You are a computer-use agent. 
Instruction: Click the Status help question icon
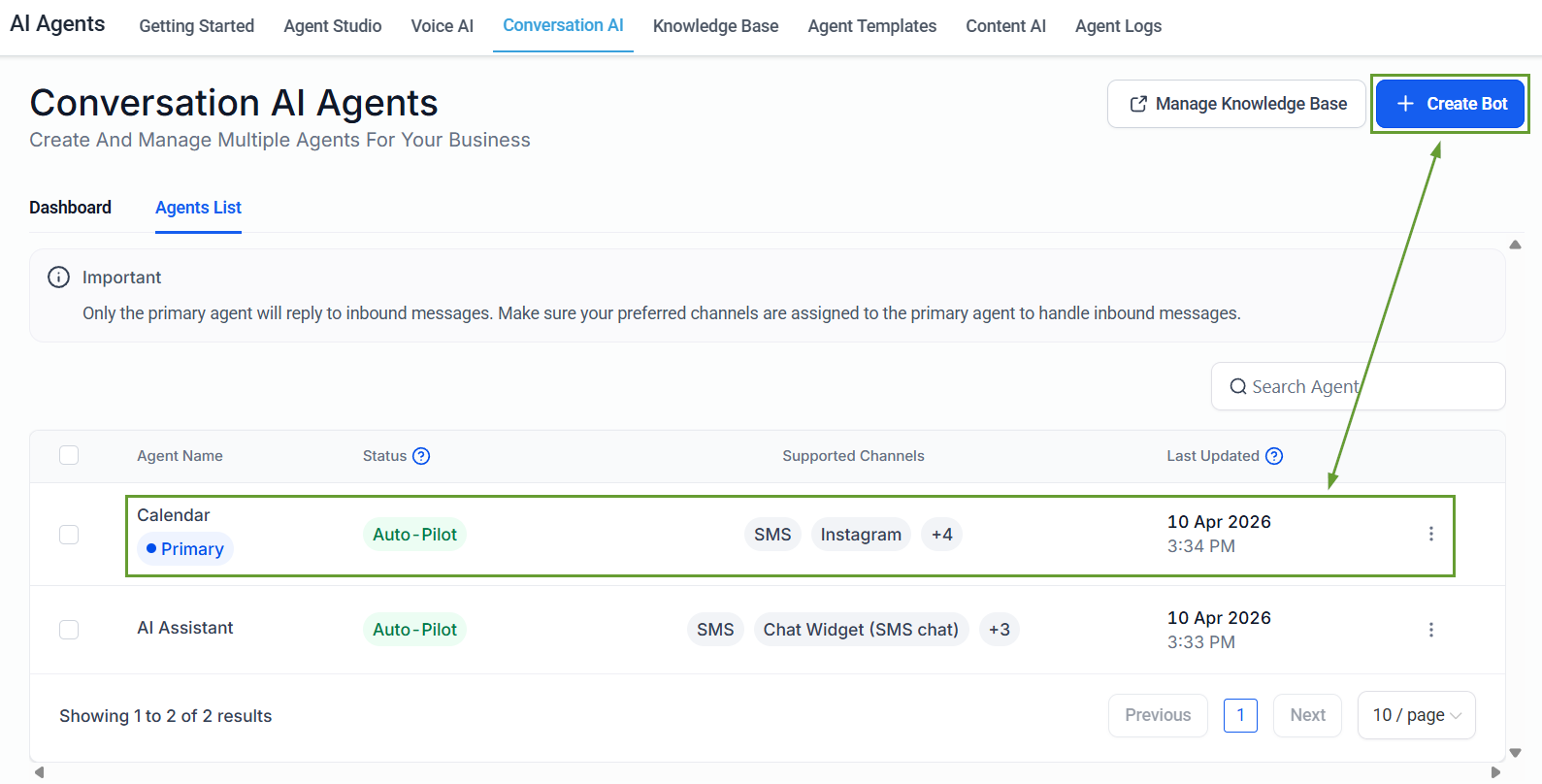421,456
